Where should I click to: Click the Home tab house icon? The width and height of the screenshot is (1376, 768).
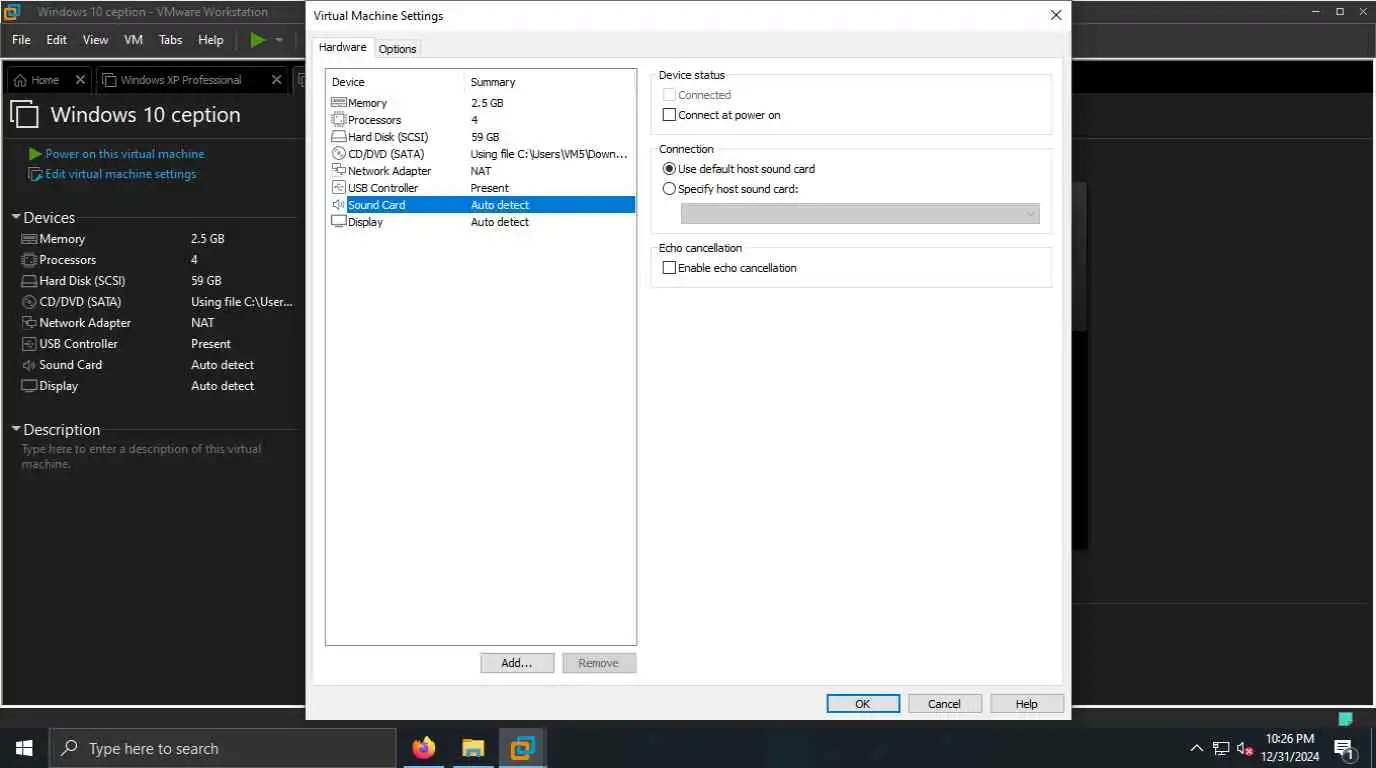click(20, 80)
